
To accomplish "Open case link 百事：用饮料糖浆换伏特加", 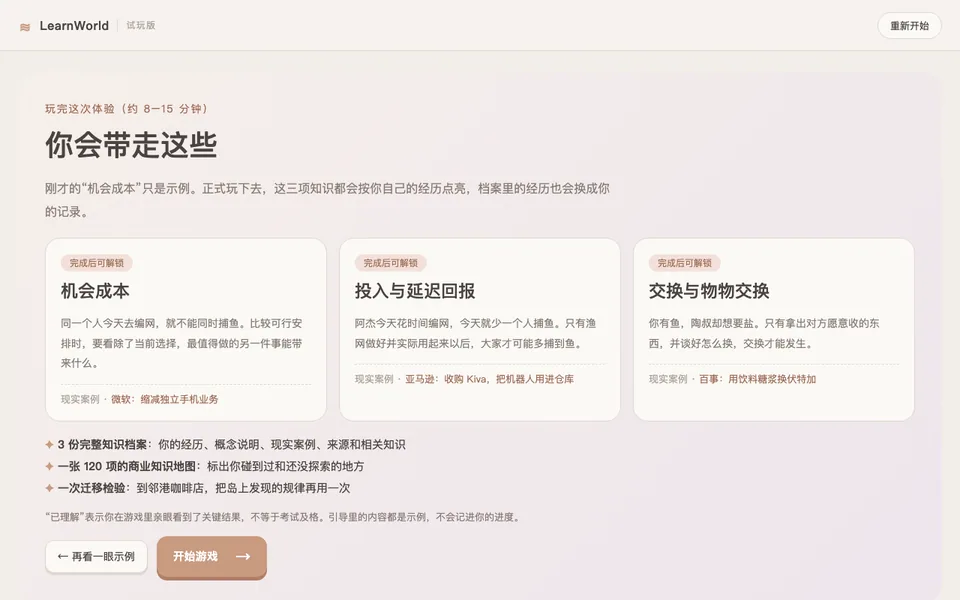I will click(757, 379).
